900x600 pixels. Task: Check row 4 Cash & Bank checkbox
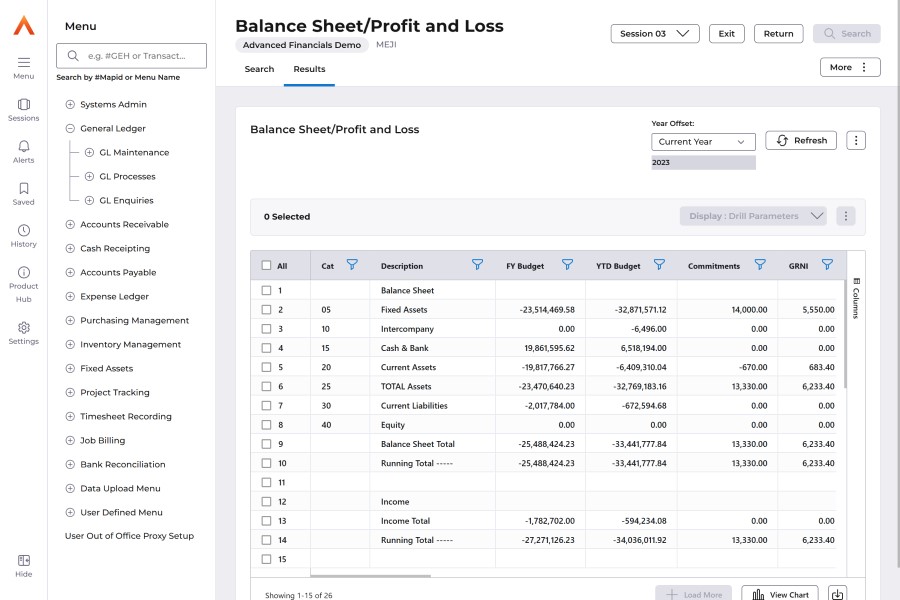(x=266, y=348)
